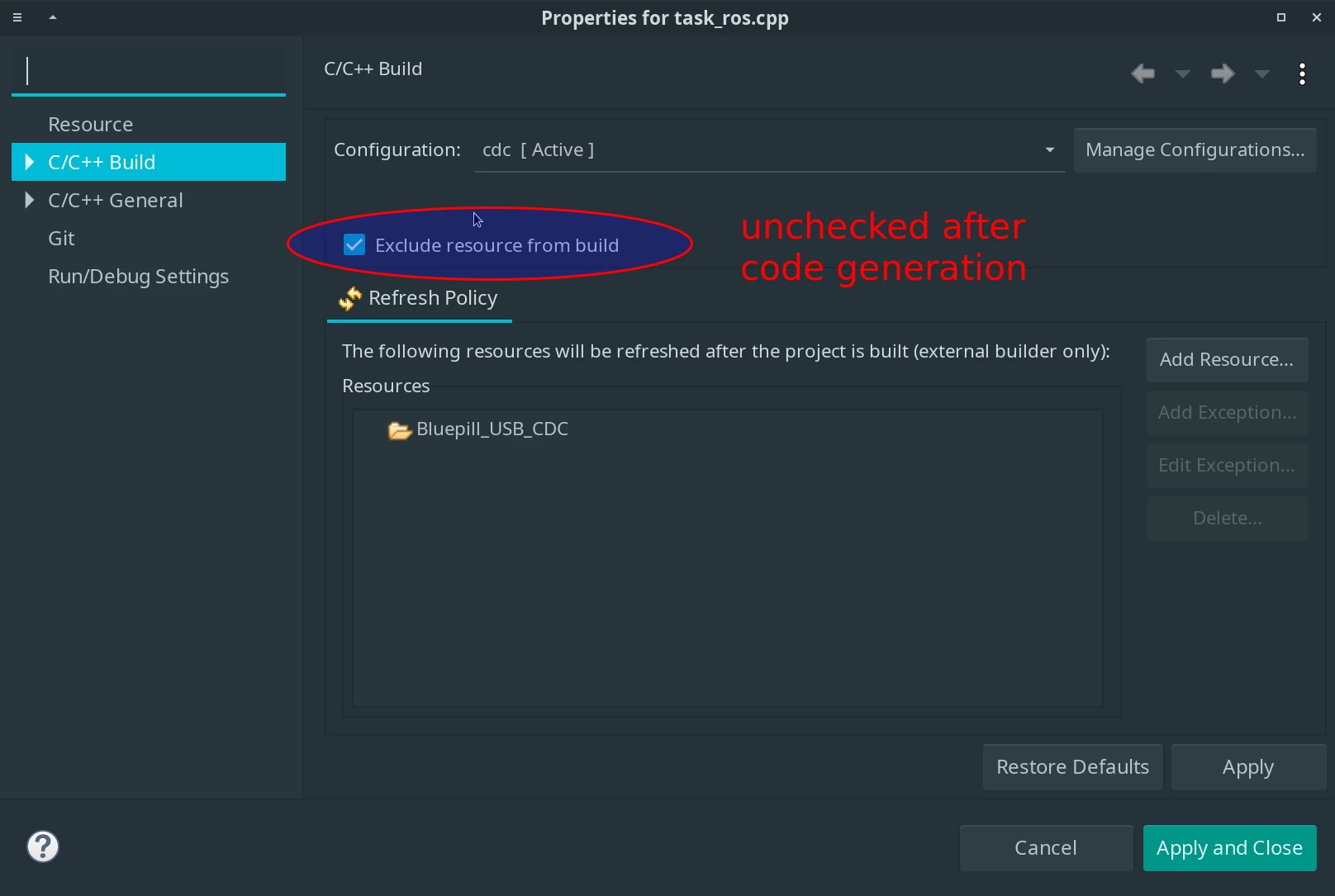Select Run/Debug Settings page
The width and height of the screenshot is (1335, 896).
click(x=139, y=276)
